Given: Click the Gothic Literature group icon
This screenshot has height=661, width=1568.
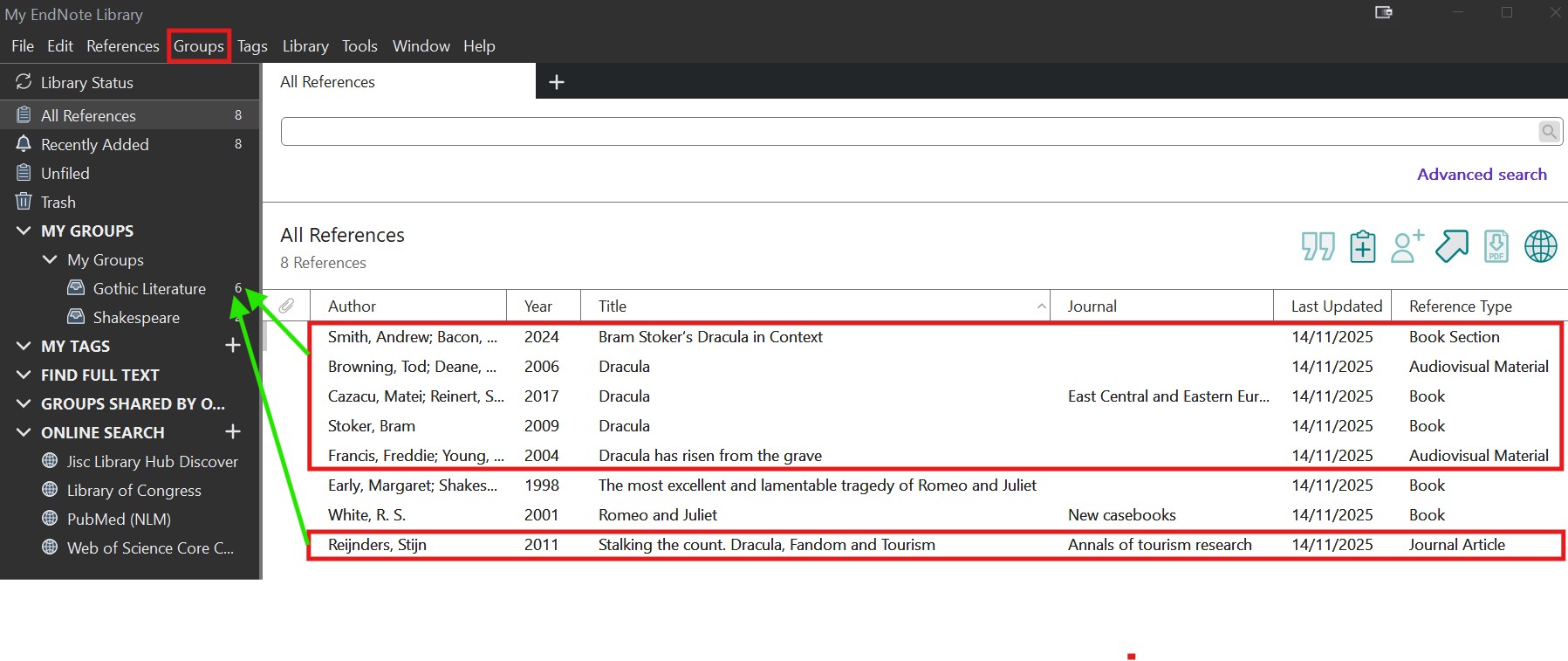Looking at the screenshot, I should [77, 288].
